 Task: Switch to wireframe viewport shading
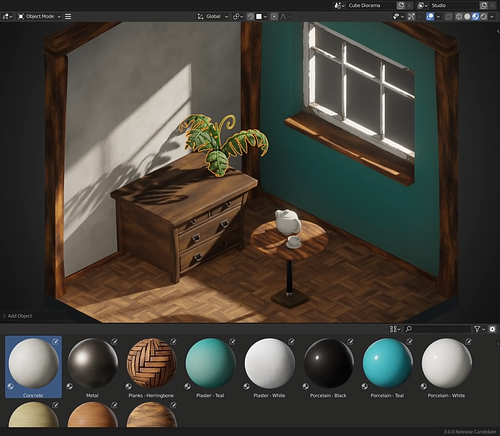pyautogui.click(x=459, y=16)
